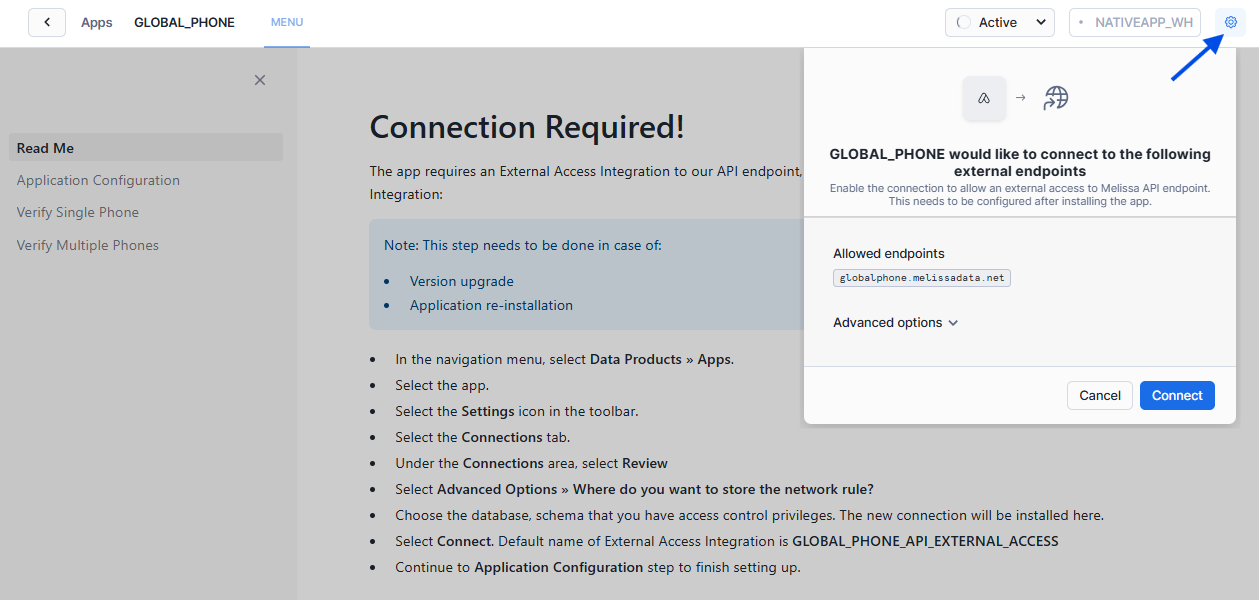Cancel the connection dialog
This screenshot has width=1259, height=600.
tap(1100, 395)
